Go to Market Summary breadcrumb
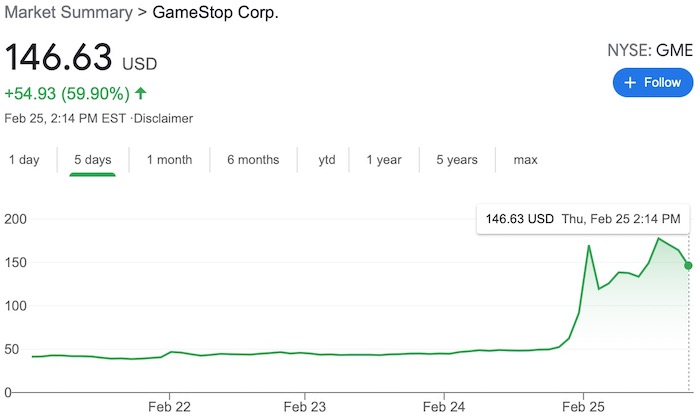Viewport: 700px width, 419px height. coord(69,12)
